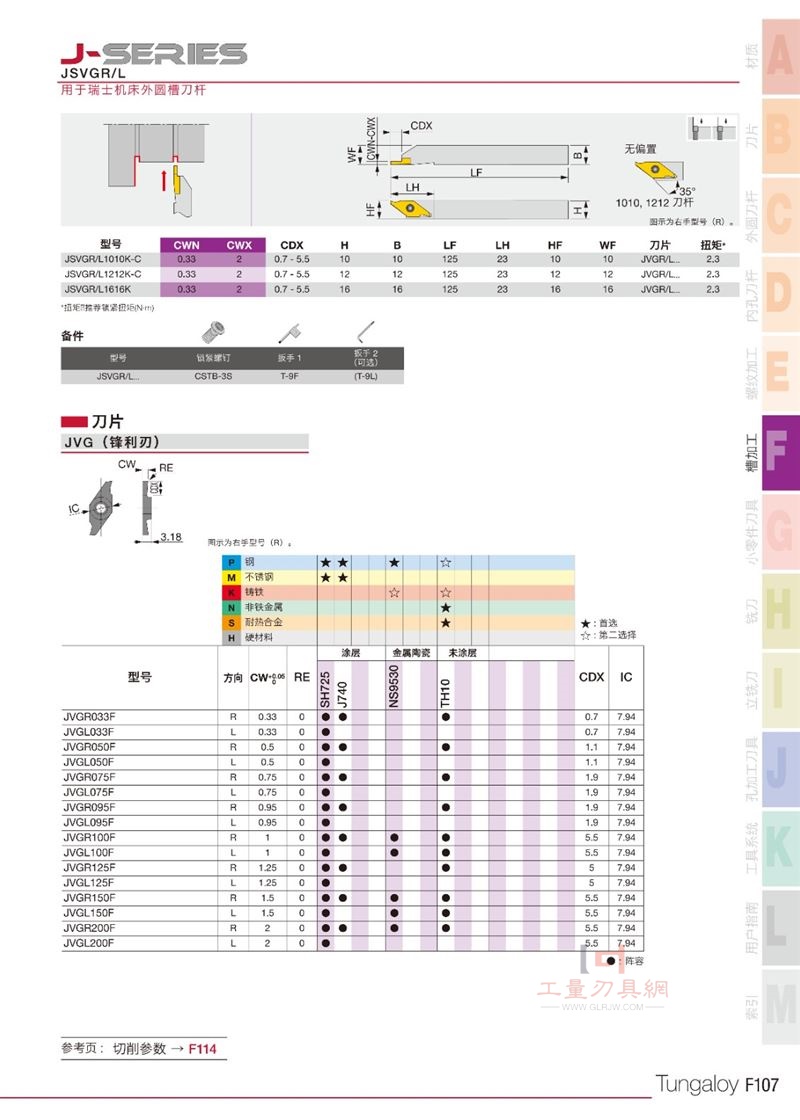
Task: Select the JVGR150F insert row
Action: (x=353, y=898)
